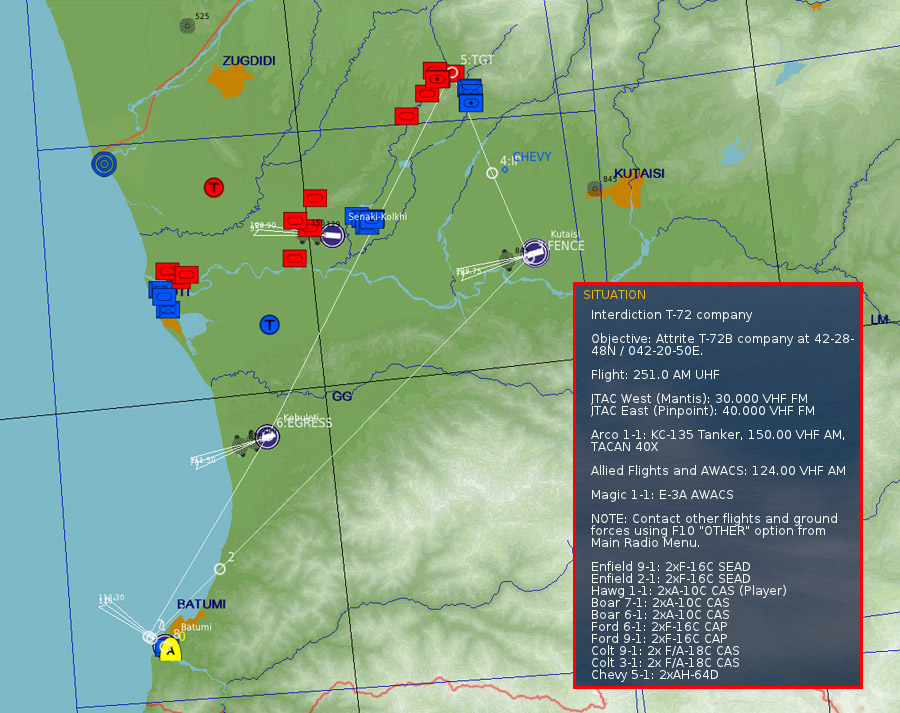The height and width of the screenshot is (713, 900).
Task: Select the yellow player aircraft icon at Batumi
Action: (x=171, y=651)
